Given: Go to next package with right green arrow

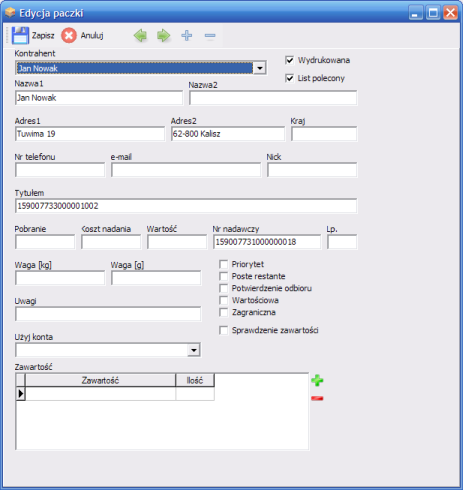Looking at the screenshot, I should pos(163,35).
